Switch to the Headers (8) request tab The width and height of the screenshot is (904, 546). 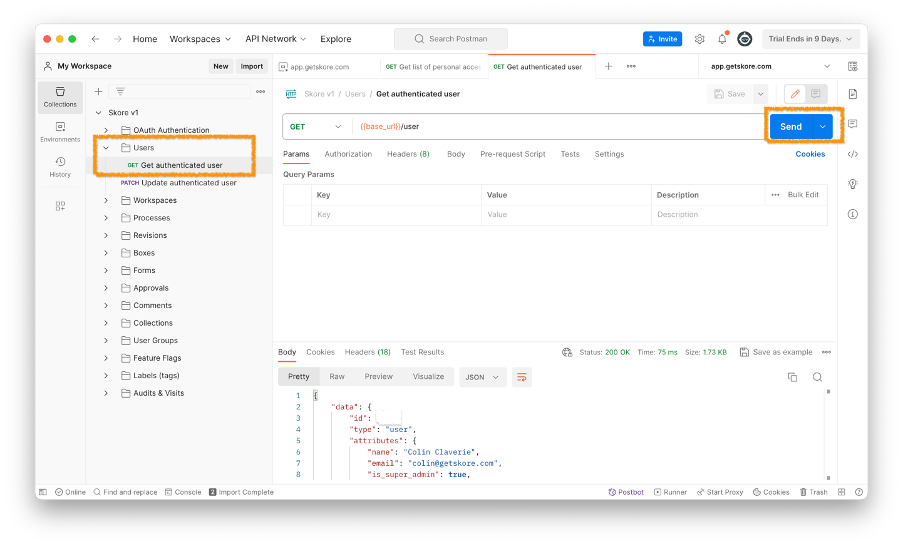pyautogui.click(x=408, y=154)
